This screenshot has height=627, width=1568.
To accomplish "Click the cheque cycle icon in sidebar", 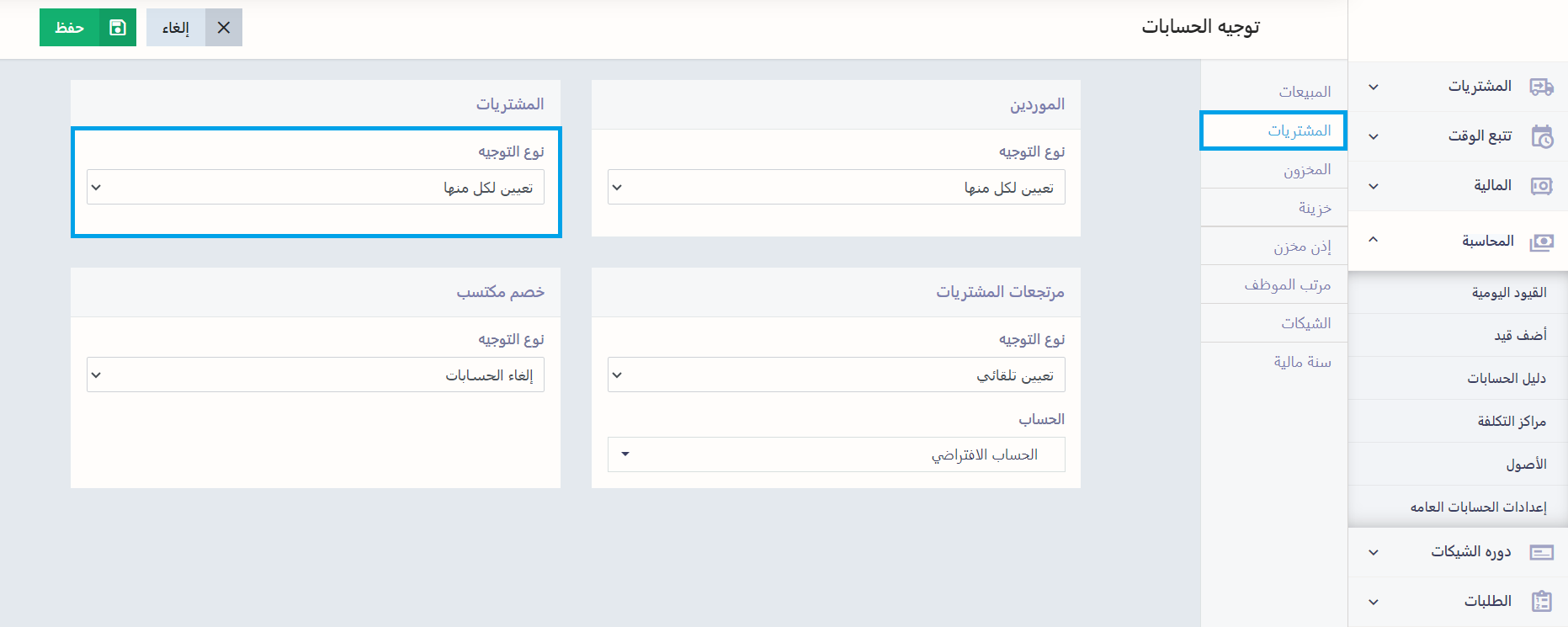I will click(x=1541, y=552).
